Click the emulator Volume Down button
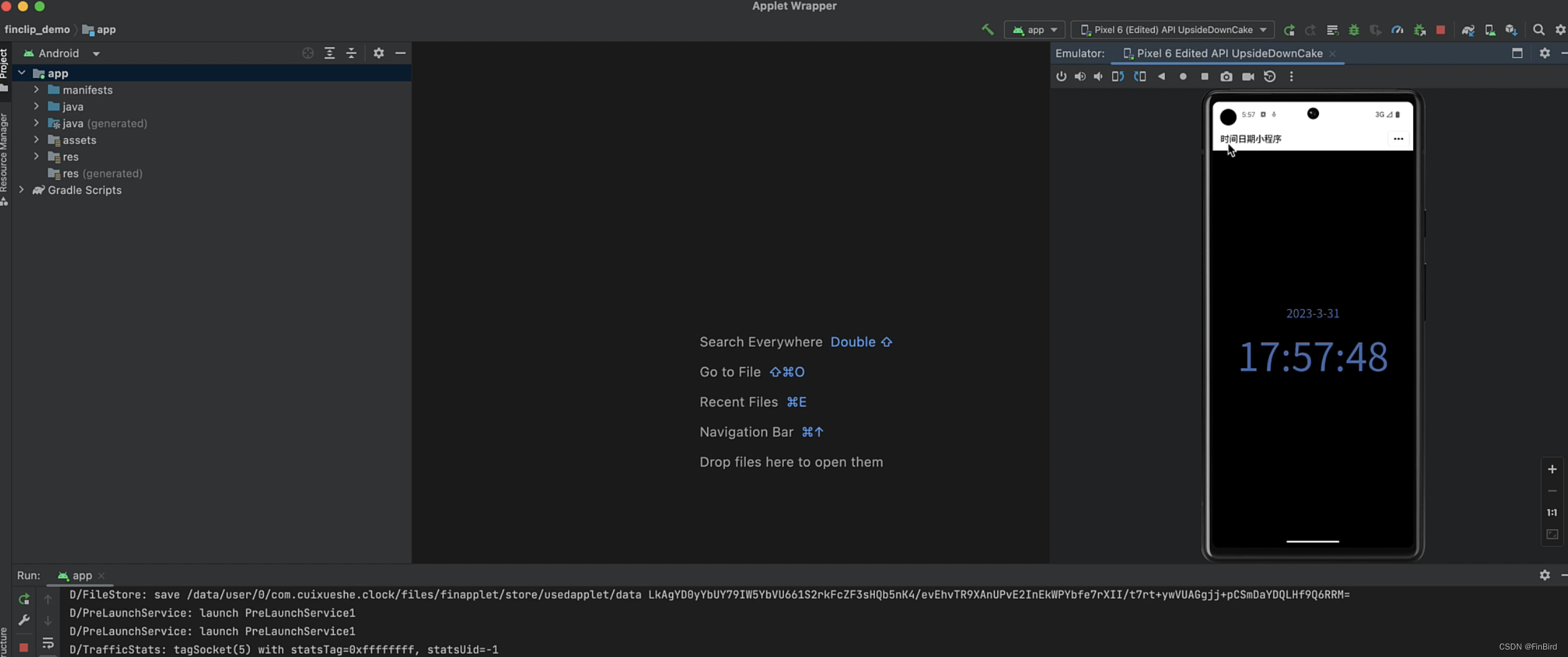The image size is (1568, 657). pyautogui.click(x=1098, y=76)
